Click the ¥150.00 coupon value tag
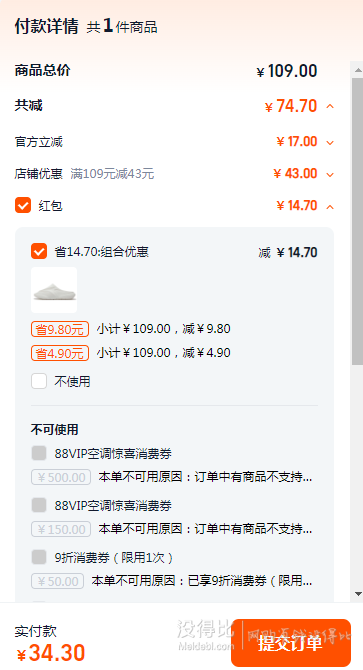This screenshot has height=670, width=363. click(x=61, y=529)
